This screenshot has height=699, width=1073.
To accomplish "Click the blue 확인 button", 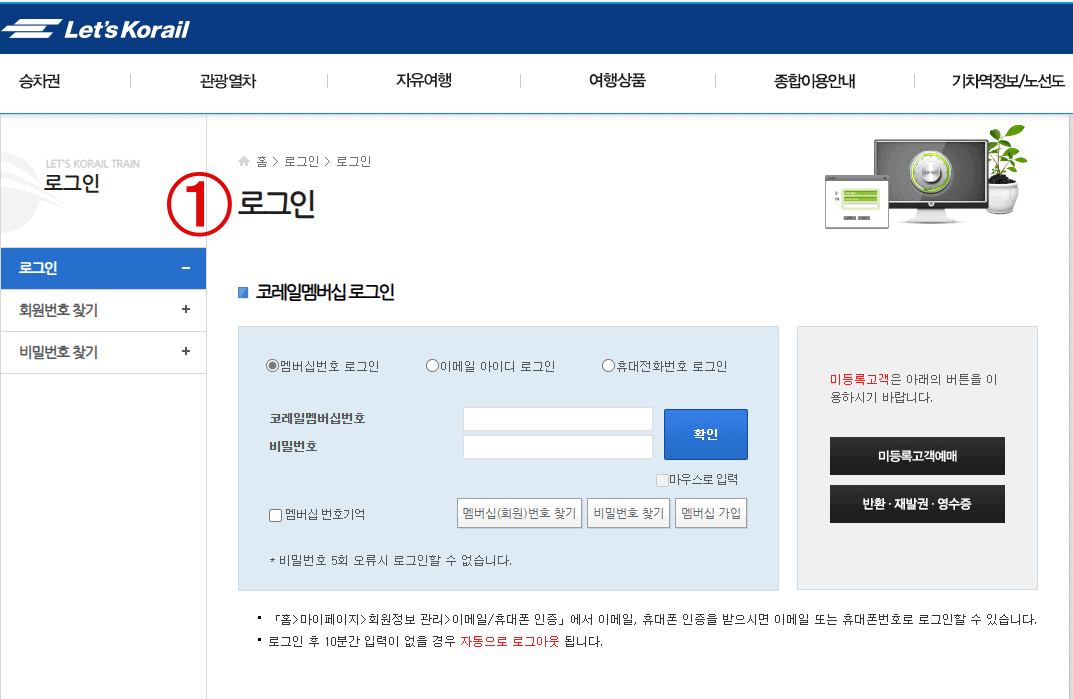I will point(706,434).
